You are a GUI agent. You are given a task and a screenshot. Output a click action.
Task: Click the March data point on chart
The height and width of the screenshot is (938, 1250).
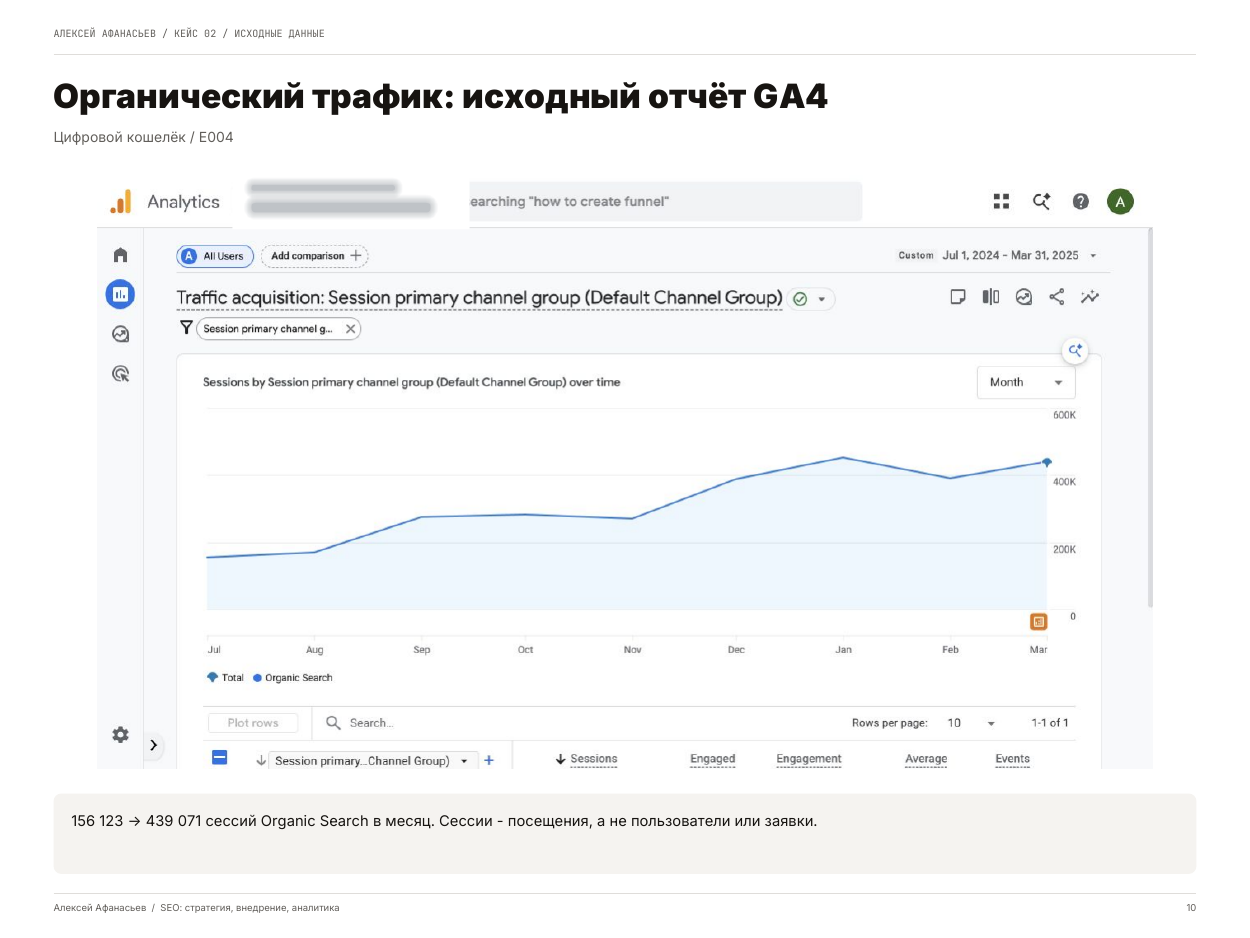click(x=1047, y=462)
